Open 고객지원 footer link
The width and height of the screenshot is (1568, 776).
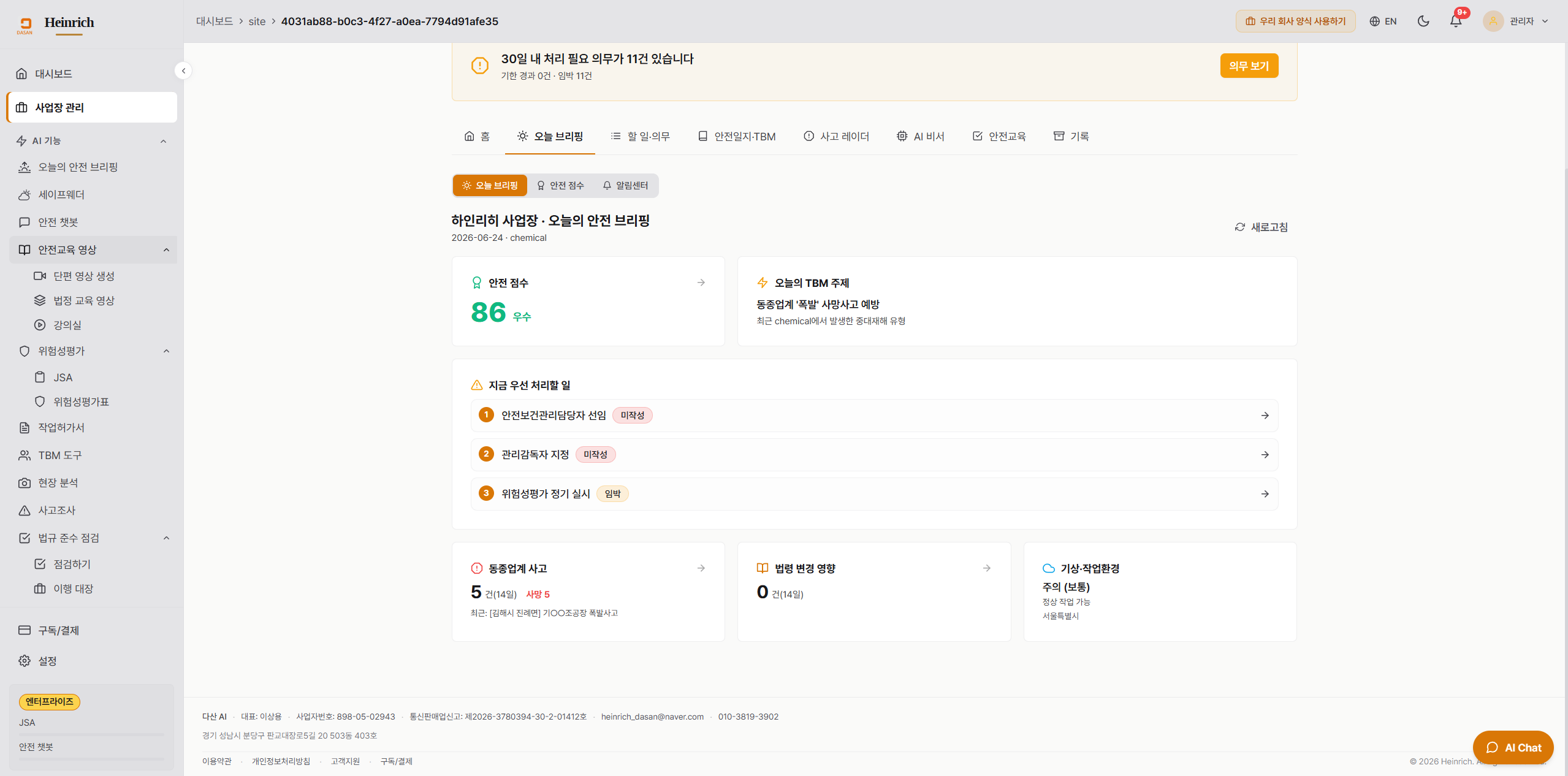[345, 761]
